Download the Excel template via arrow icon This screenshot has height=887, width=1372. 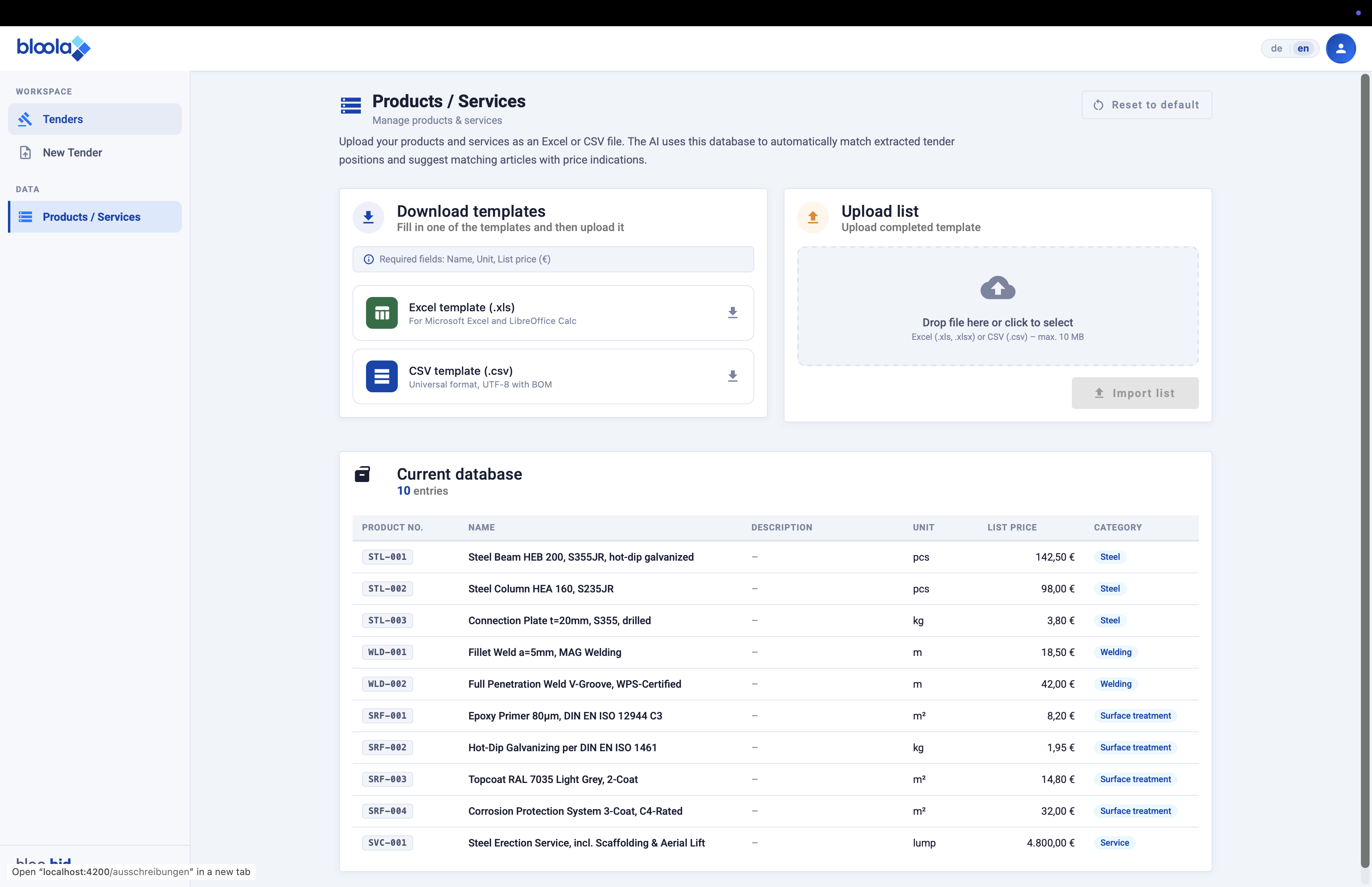click(x=732, y=313)
